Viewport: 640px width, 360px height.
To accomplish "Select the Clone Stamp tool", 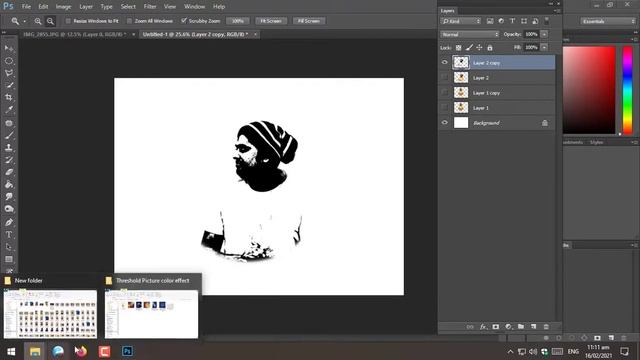I will 9,147.
